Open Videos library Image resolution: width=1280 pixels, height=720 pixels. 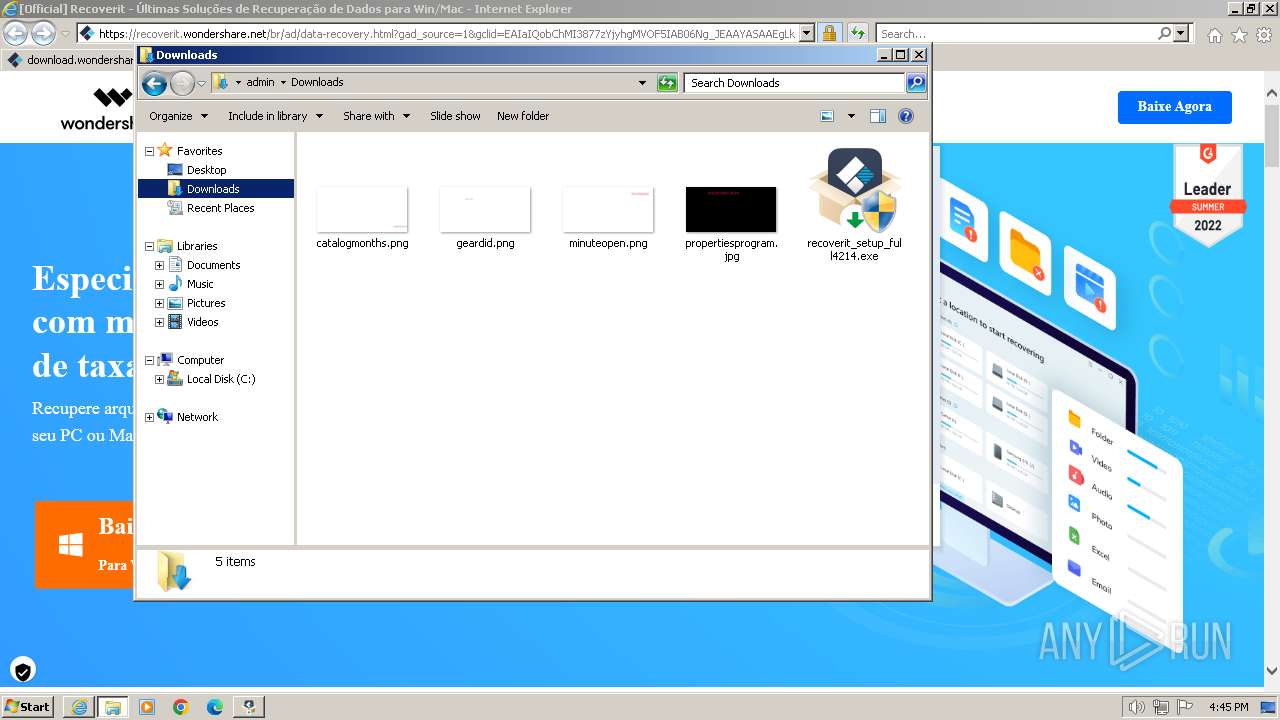(x=202, y=322)
